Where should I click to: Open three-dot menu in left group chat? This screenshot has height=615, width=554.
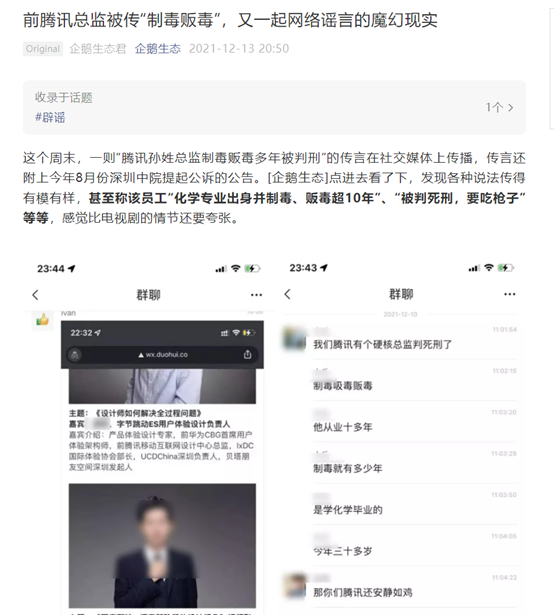click(256, 295)
